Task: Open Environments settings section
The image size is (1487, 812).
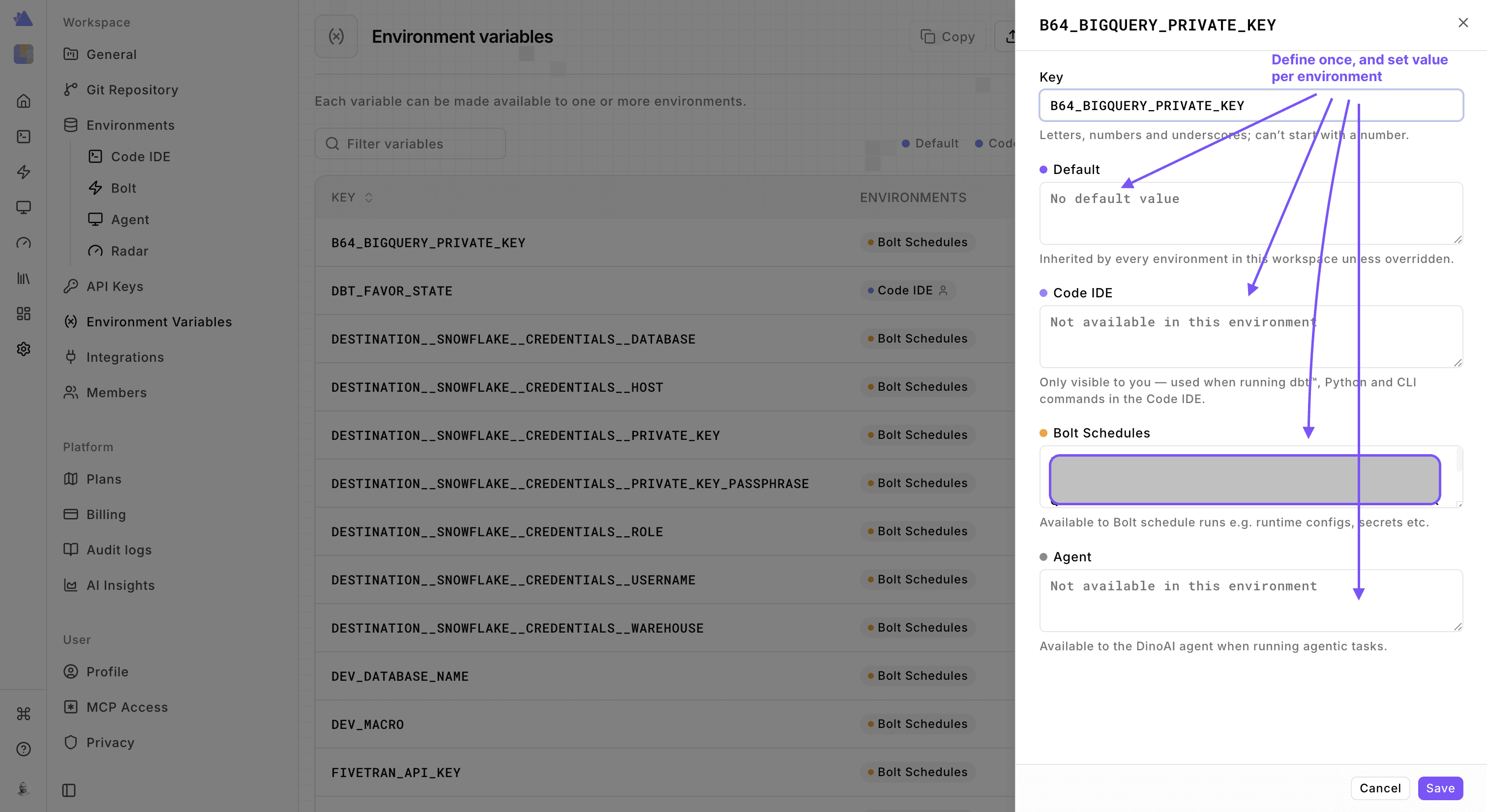Action: point(119,125)
